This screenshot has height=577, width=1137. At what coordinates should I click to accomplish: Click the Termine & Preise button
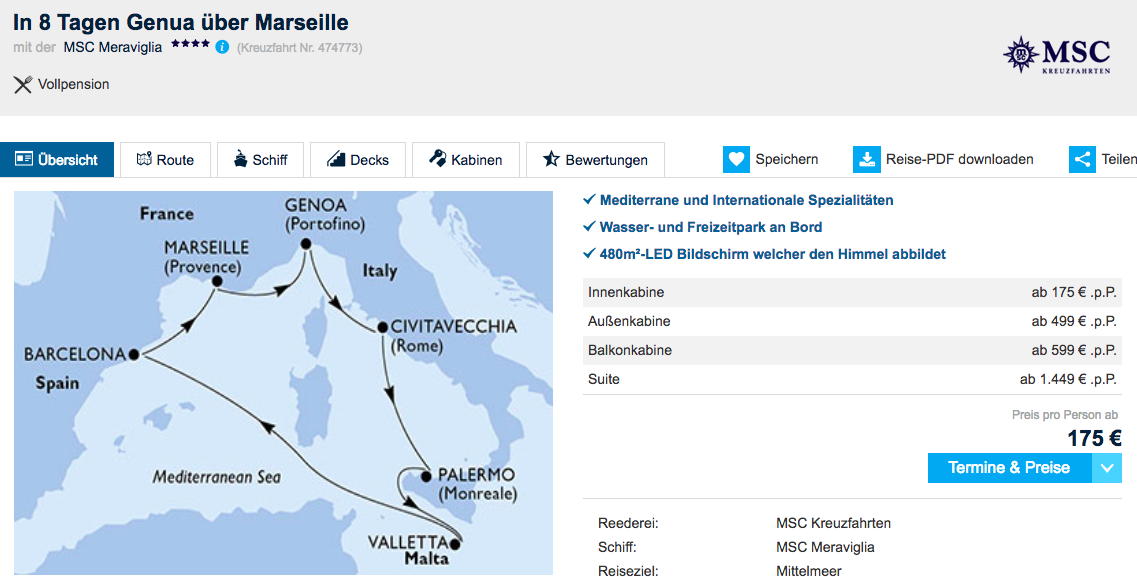point(1009,468)
